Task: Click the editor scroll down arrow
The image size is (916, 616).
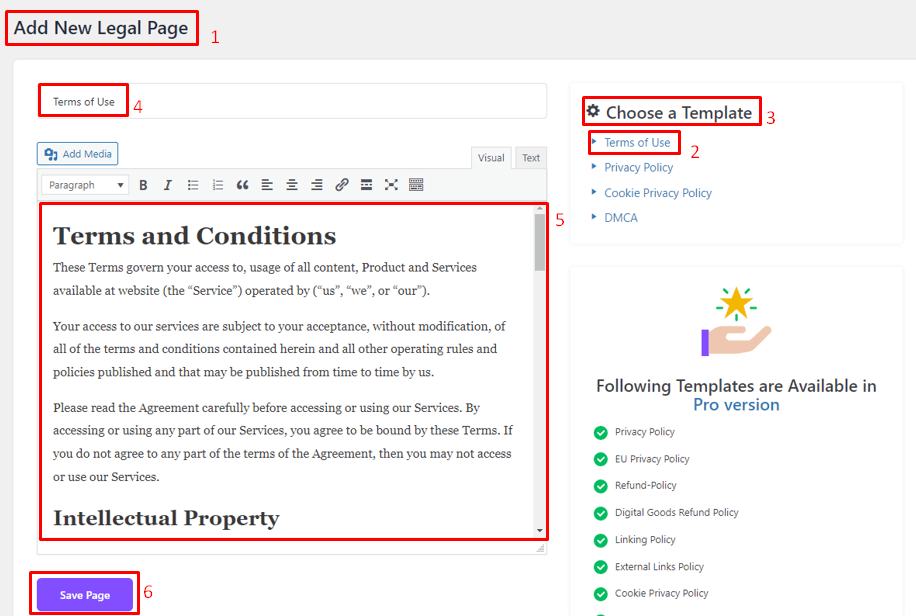Action: (x=539, y=531)
